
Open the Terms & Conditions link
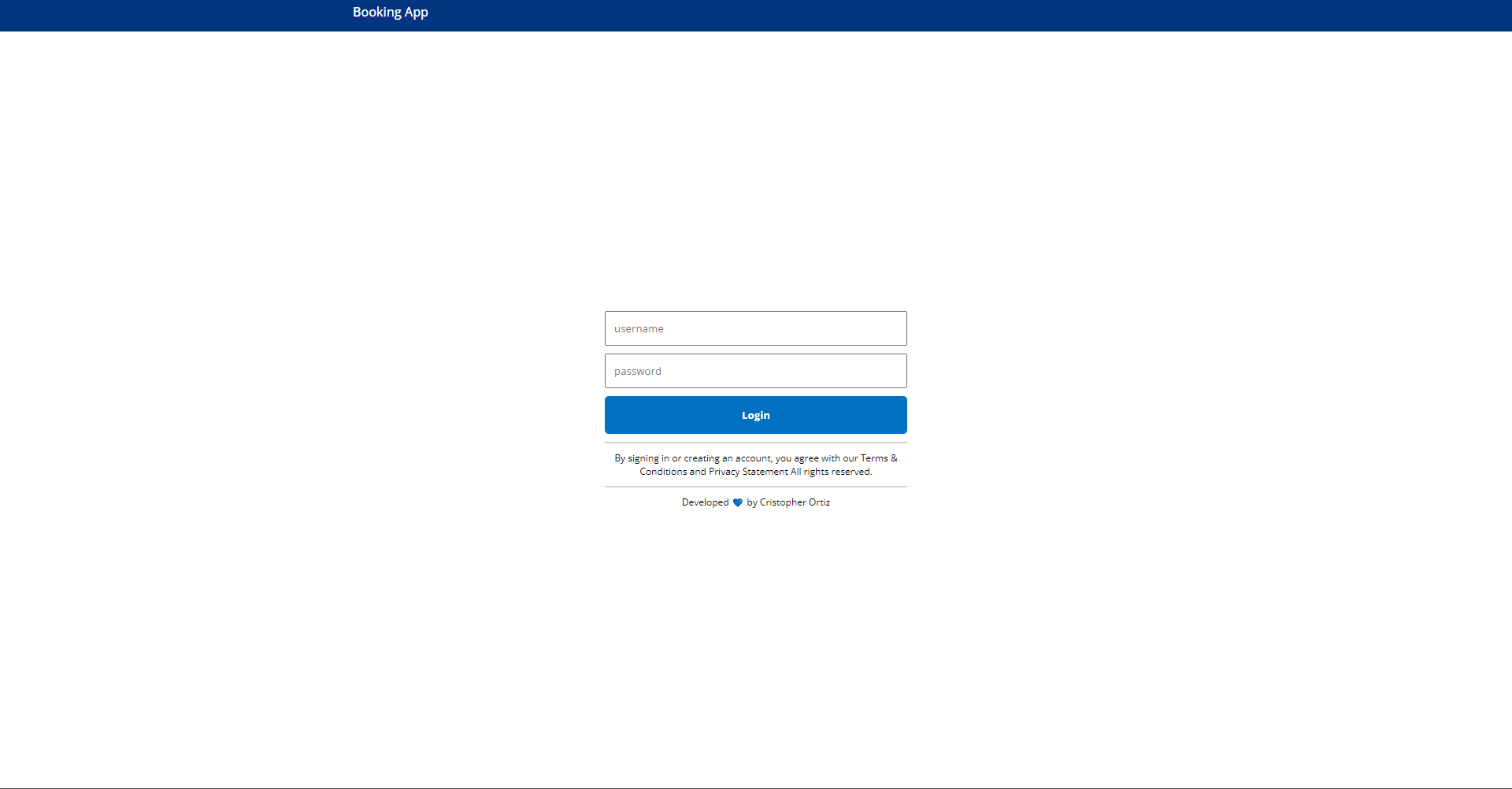[876, 457]
